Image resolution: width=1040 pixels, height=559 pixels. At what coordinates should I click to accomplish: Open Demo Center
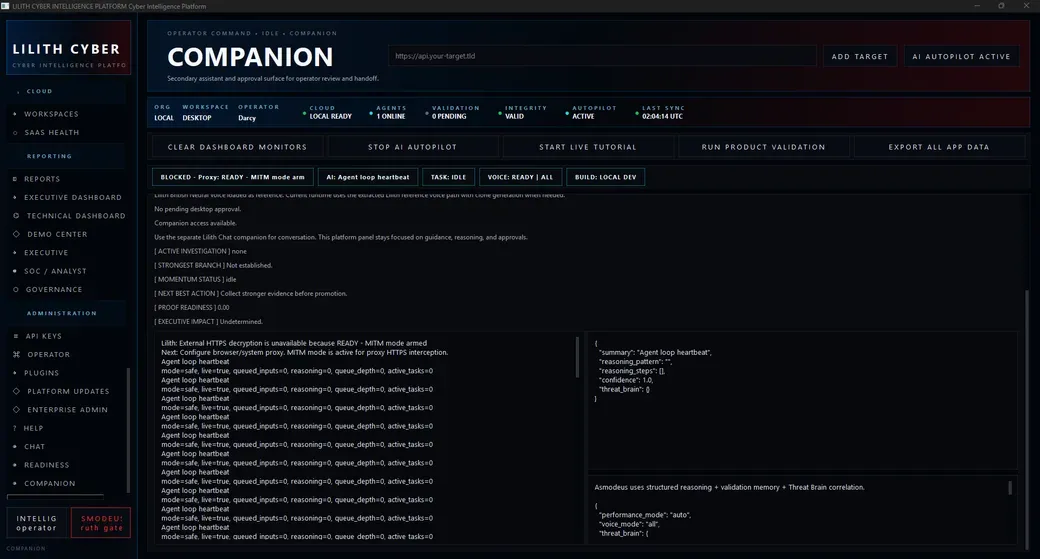pos(57,234)
